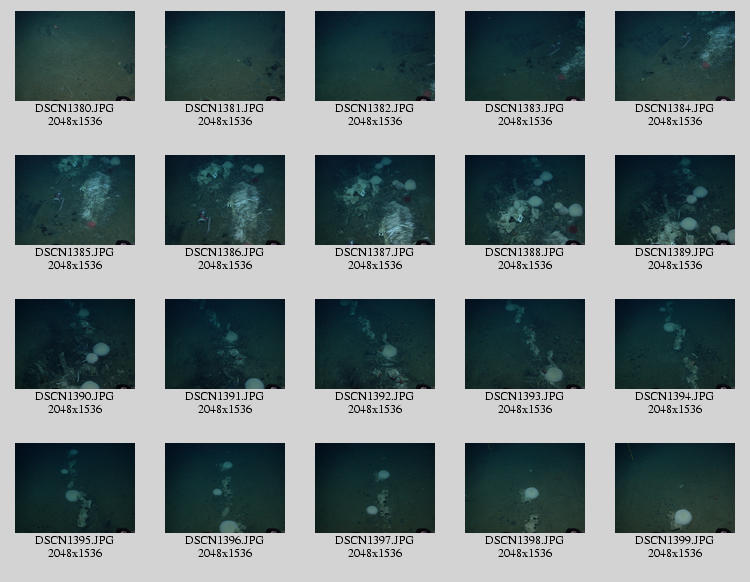
Task: Click the DSCN1399.JPG filename label
Action: click(x=675, y=540)
